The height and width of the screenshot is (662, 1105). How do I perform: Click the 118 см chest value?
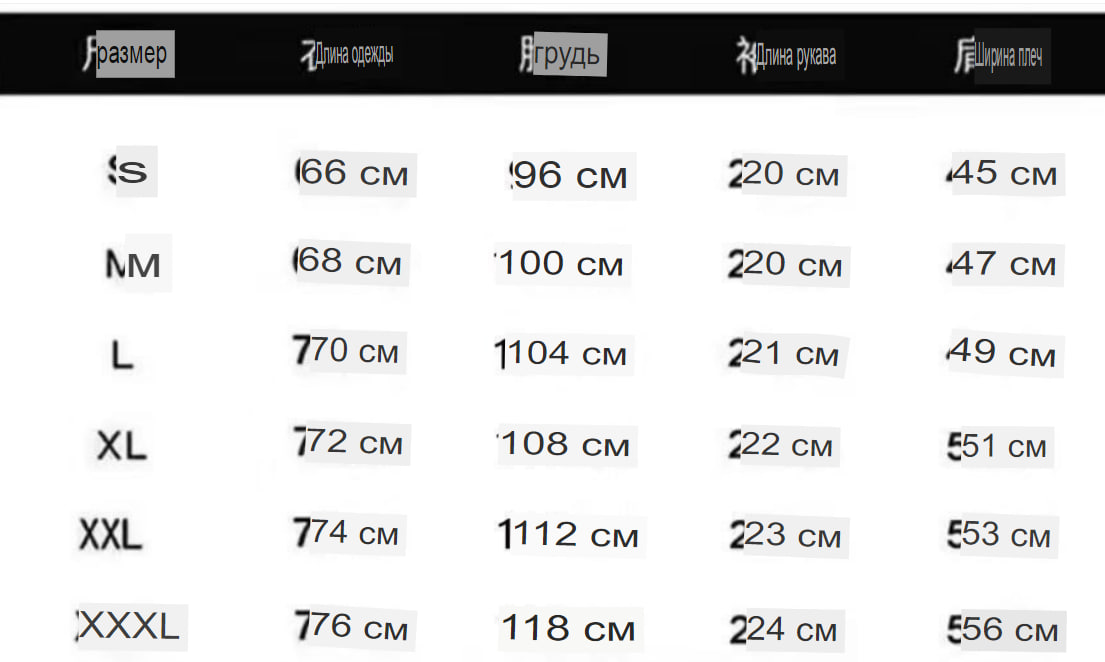(x=568, y=628)
